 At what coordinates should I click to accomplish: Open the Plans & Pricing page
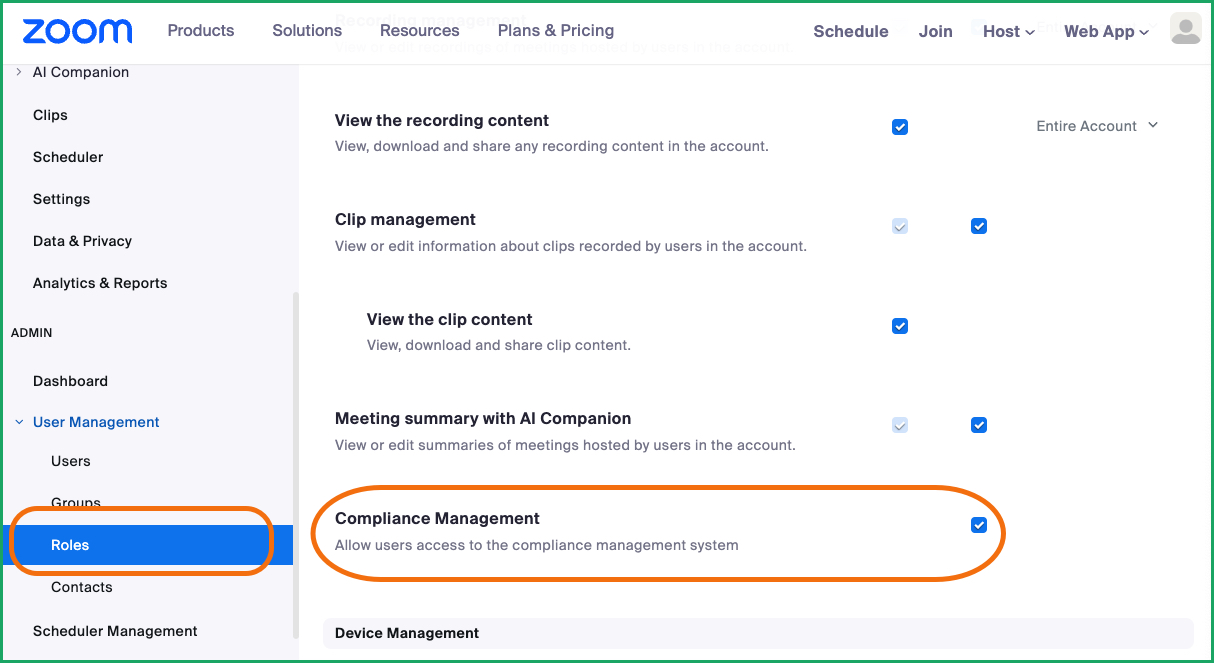[x=556, y=30]
